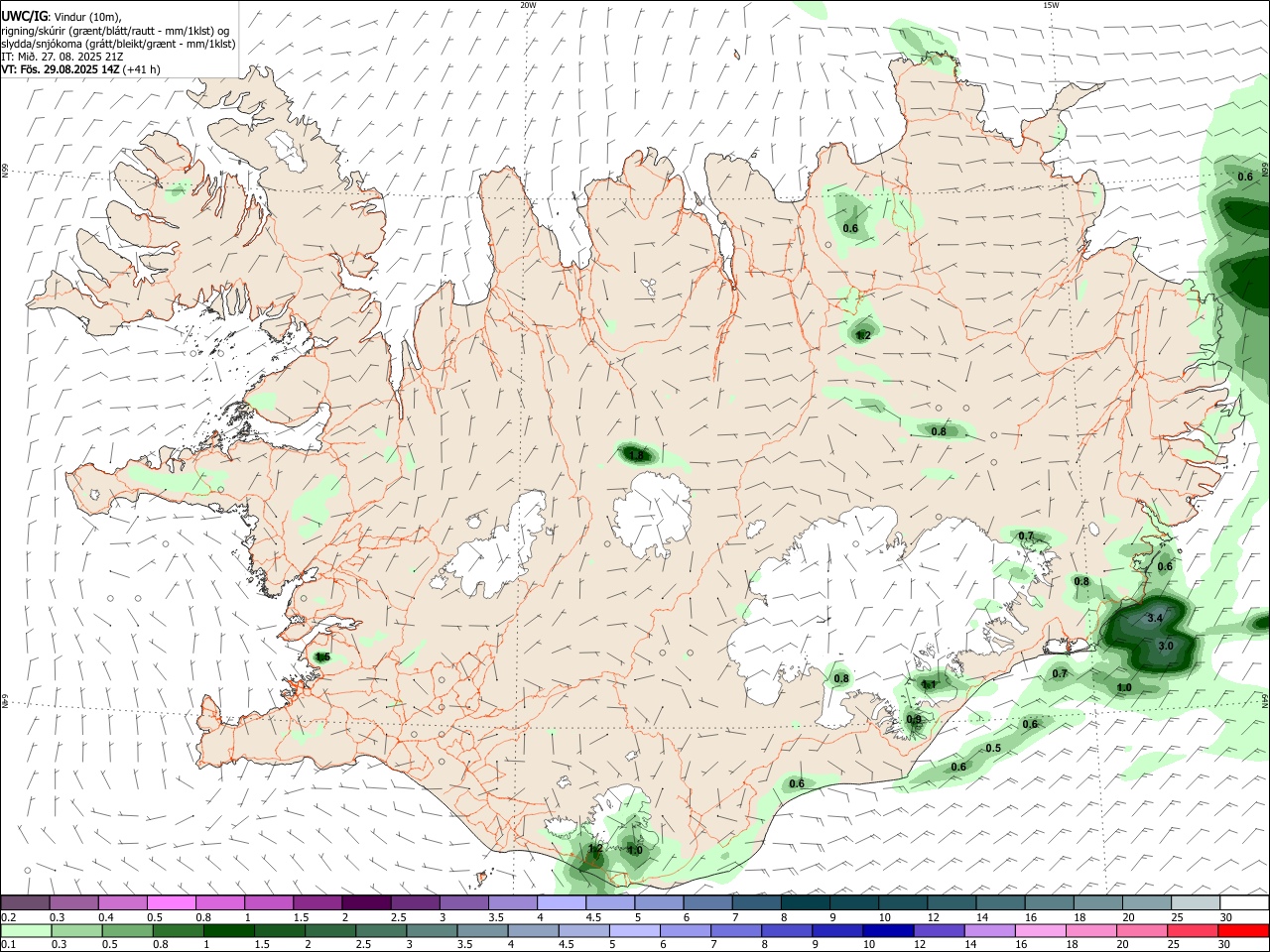Screen dimensions: 1270x952
Task: Select the bright magenta 0.5 swatch, upper legend
Action: (171, 903)
